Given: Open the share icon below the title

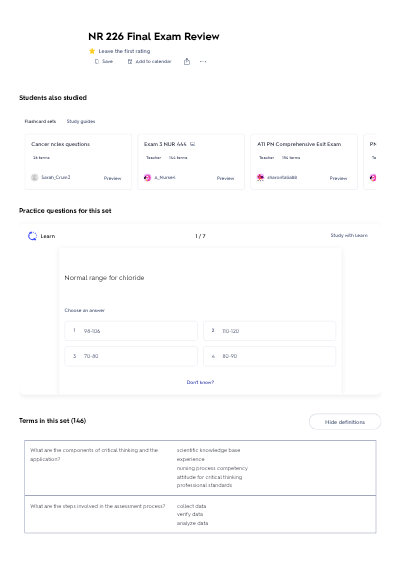Looking at the screenshot, I should click(187, 62).
